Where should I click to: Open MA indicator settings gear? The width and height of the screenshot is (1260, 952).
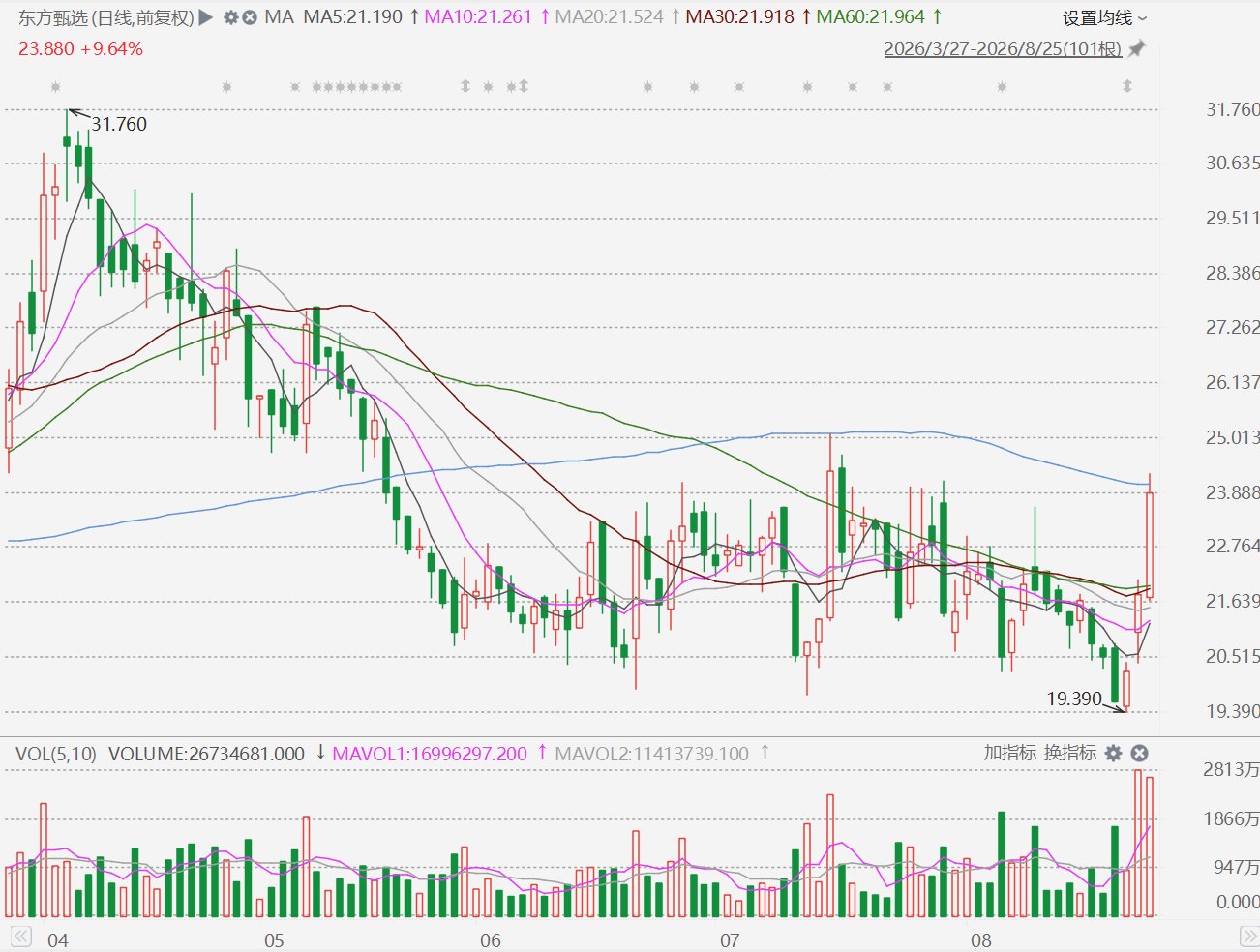click(231, 17)
